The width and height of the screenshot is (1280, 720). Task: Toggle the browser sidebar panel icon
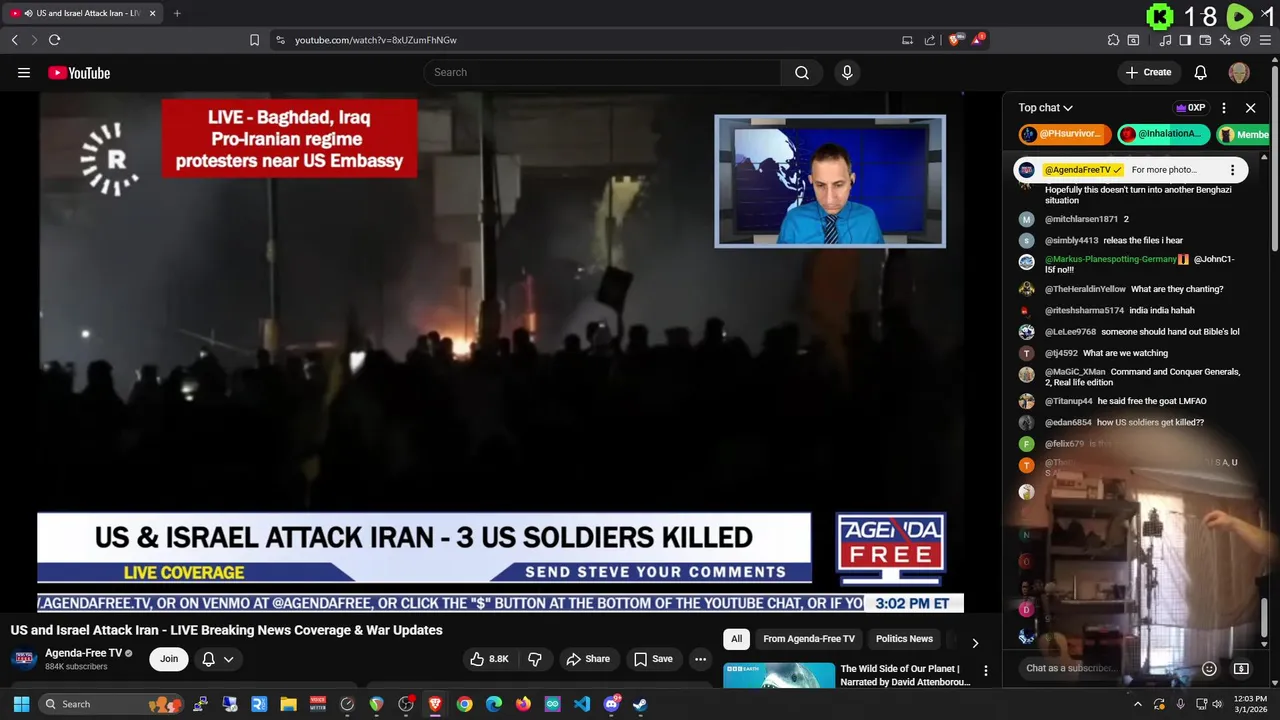(x=1185, y=40)
